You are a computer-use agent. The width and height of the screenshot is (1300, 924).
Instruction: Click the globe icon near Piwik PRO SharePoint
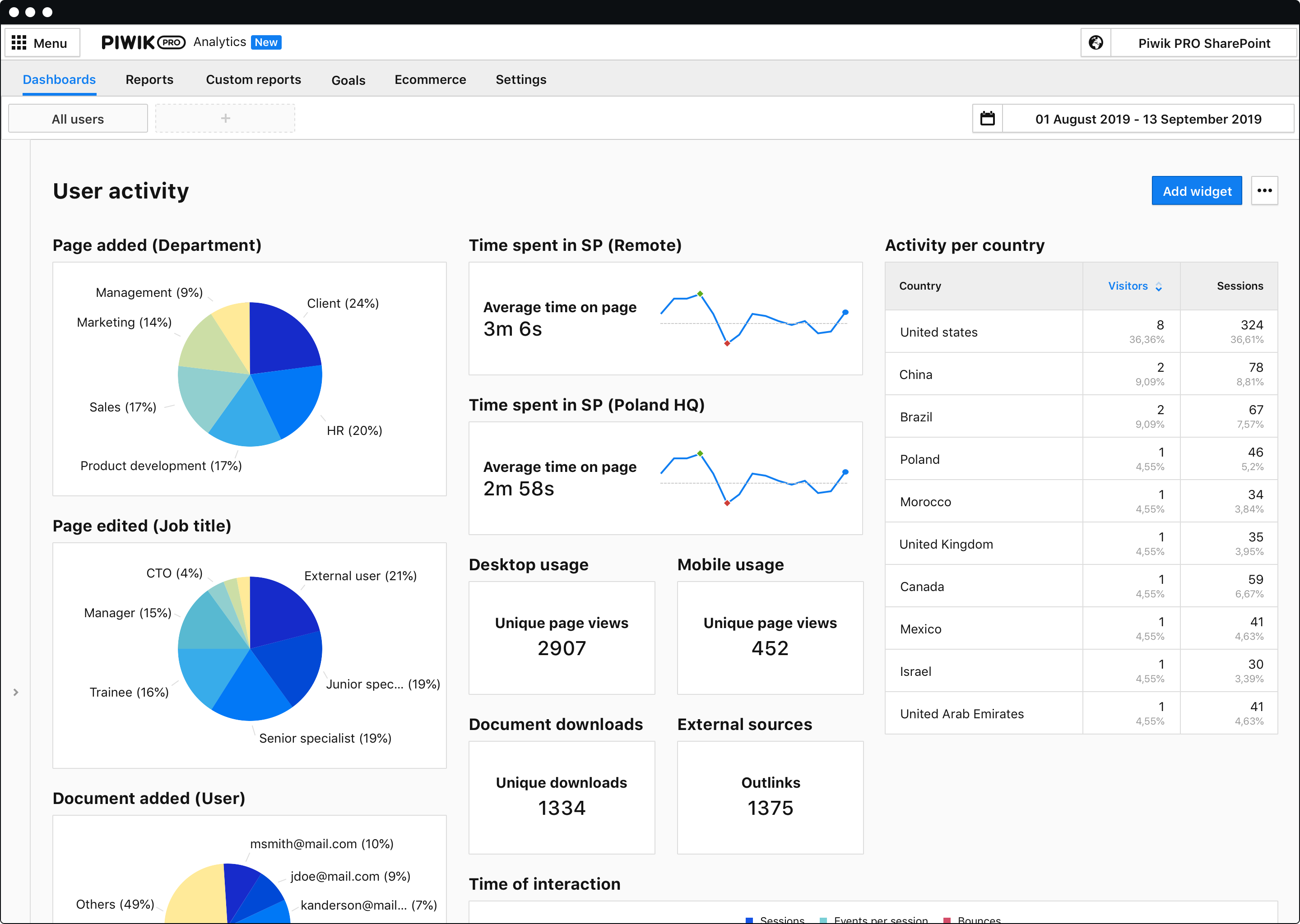pos(1096,42)
